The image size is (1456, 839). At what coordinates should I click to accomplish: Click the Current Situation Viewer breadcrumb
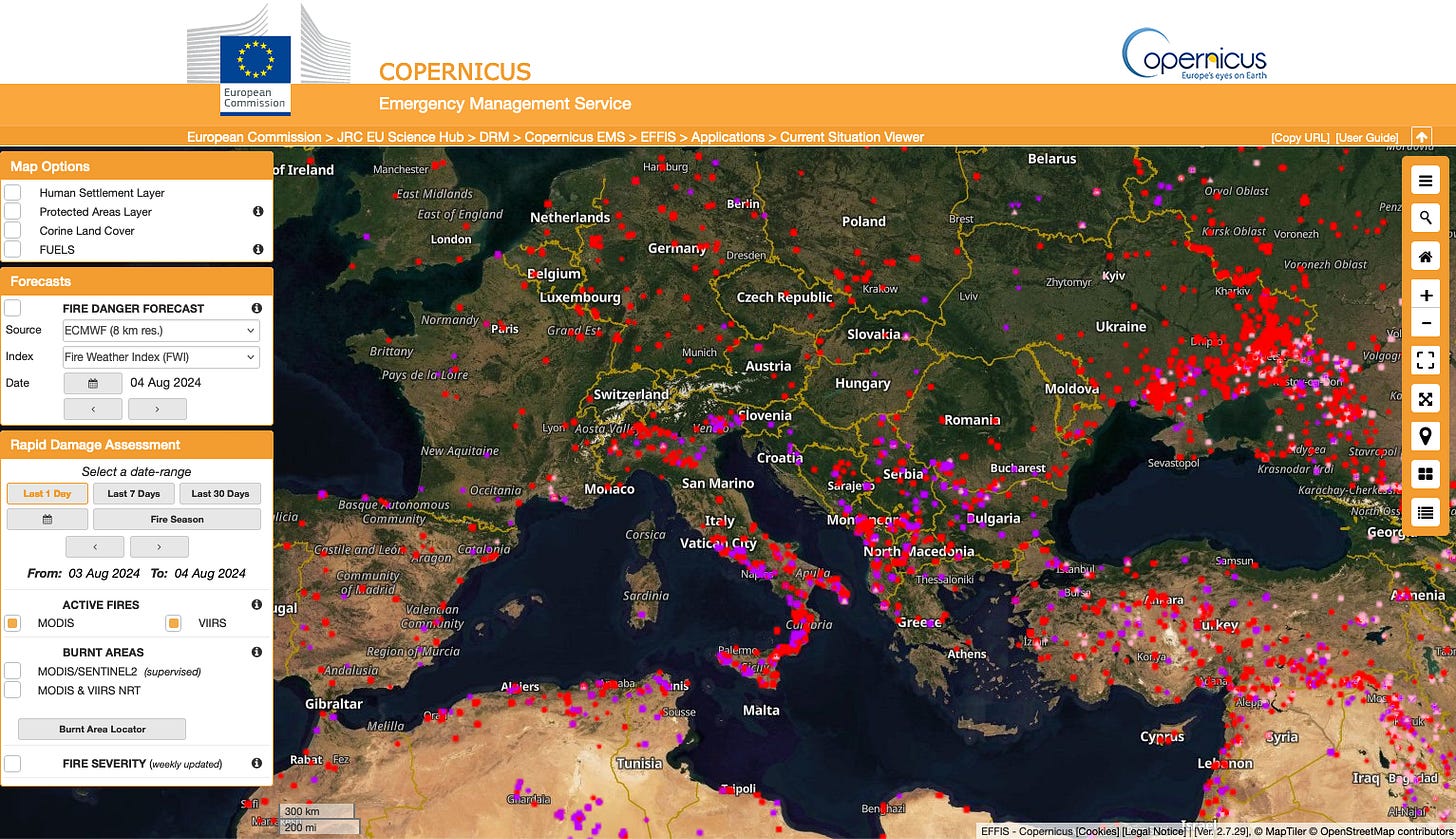(852, 137)
